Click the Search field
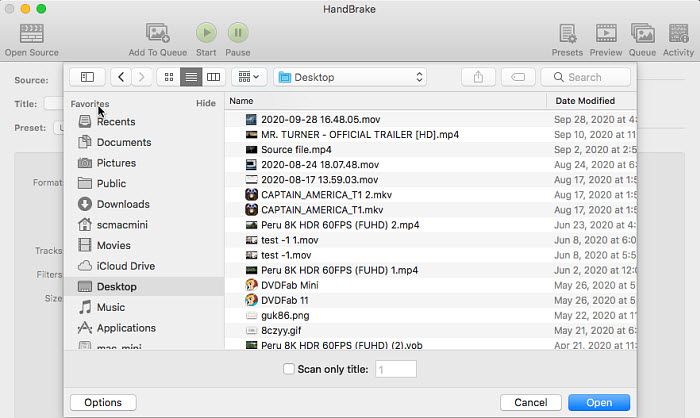The height and width of the screenshot is (418, 700). point(586,77)
